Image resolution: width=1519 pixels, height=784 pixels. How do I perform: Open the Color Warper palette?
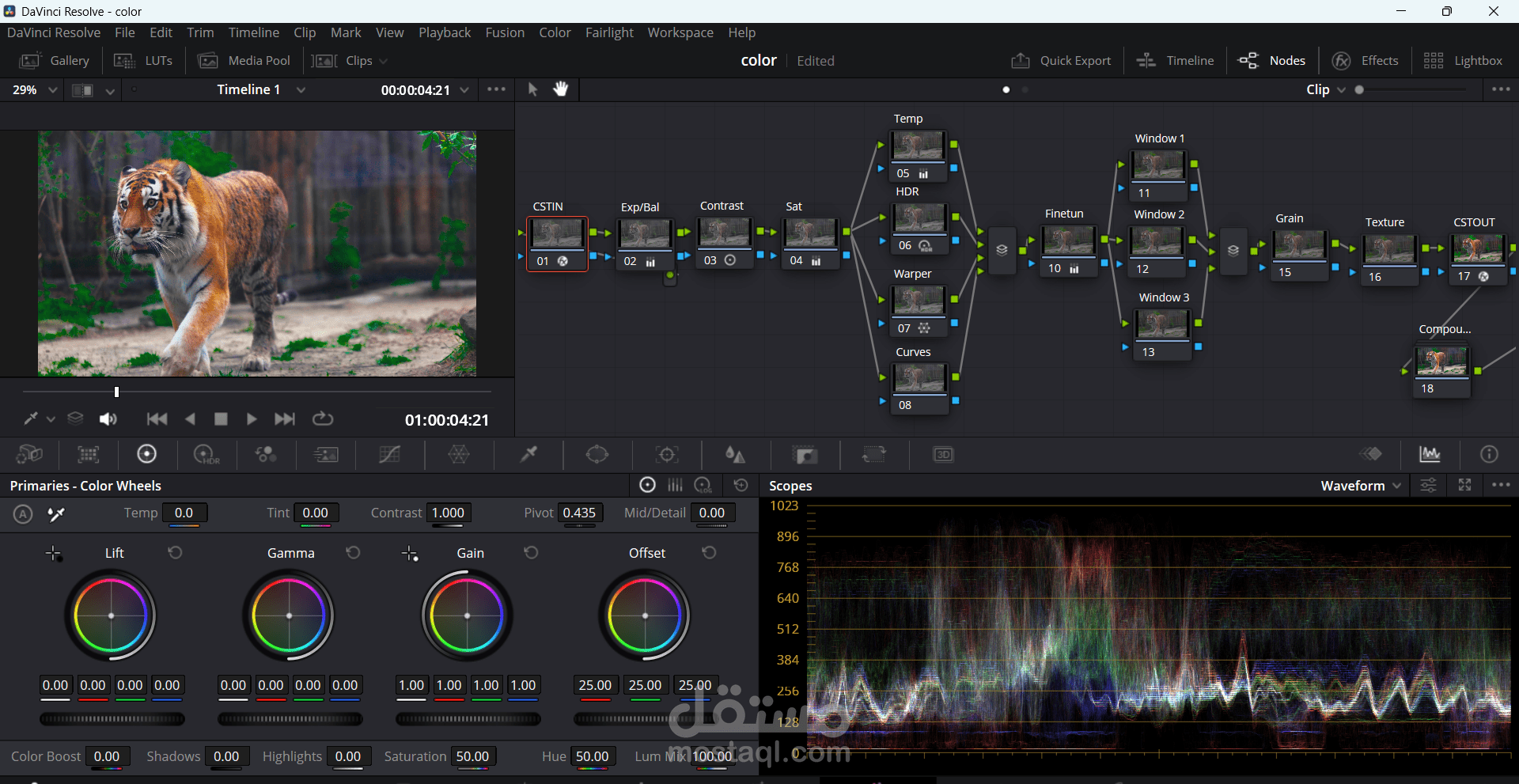coord(459,454)
